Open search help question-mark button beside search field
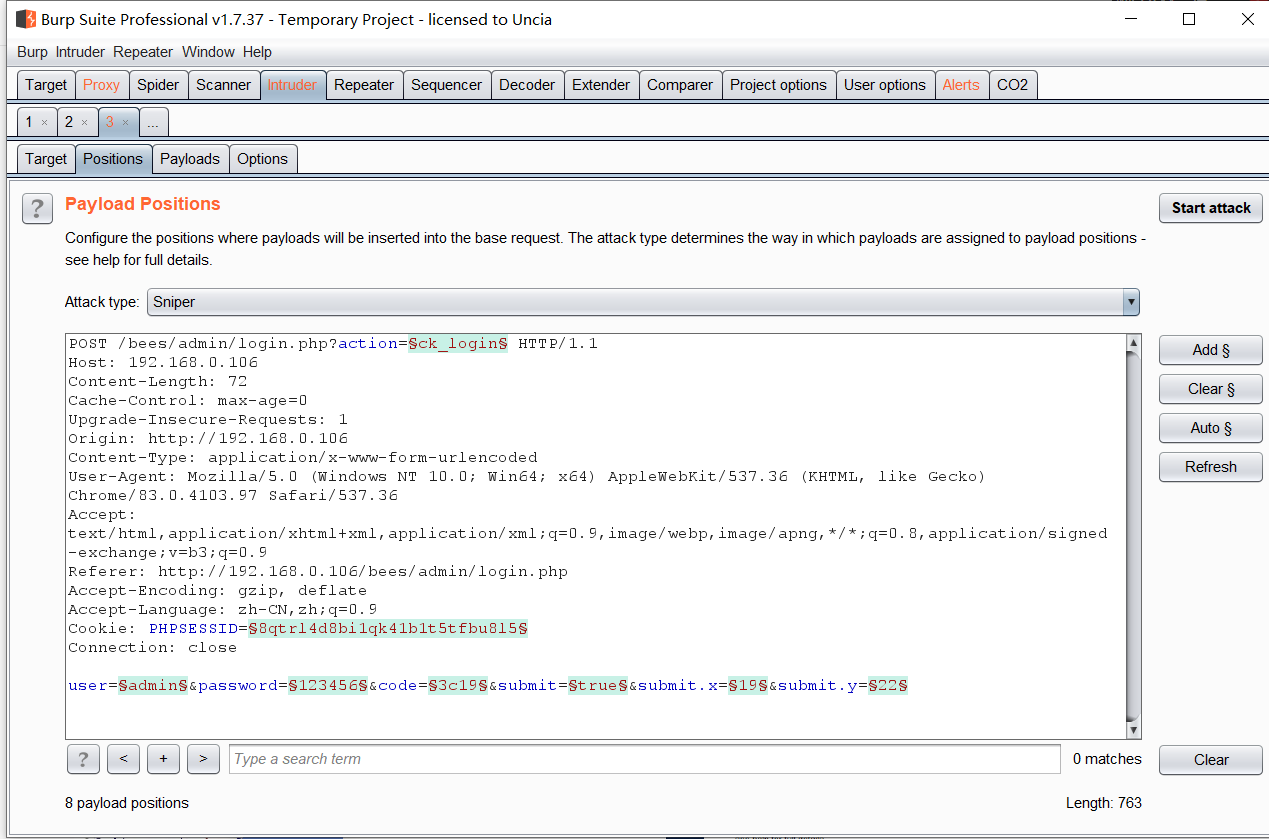This screenshot has width=1269, height=839. 83,759
